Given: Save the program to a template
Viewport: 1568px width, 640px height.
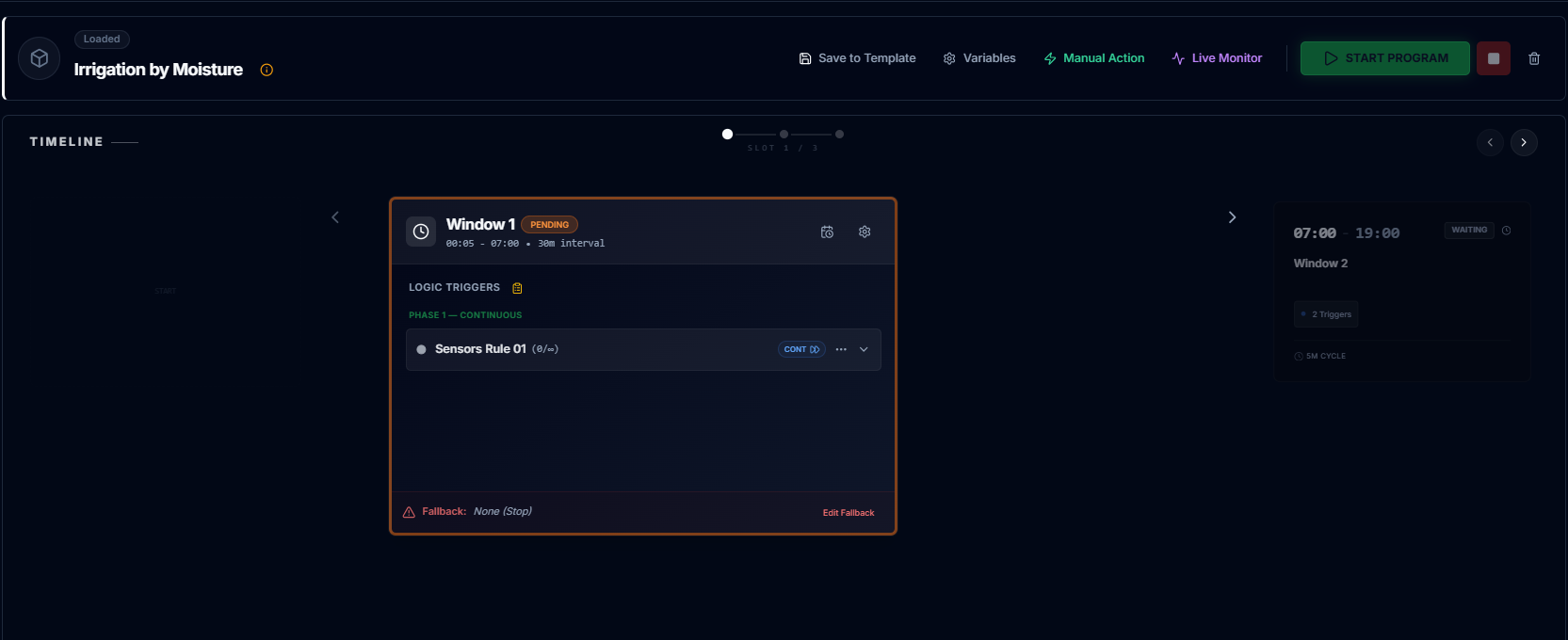Looking at the screenshot, I should point(857,58).
